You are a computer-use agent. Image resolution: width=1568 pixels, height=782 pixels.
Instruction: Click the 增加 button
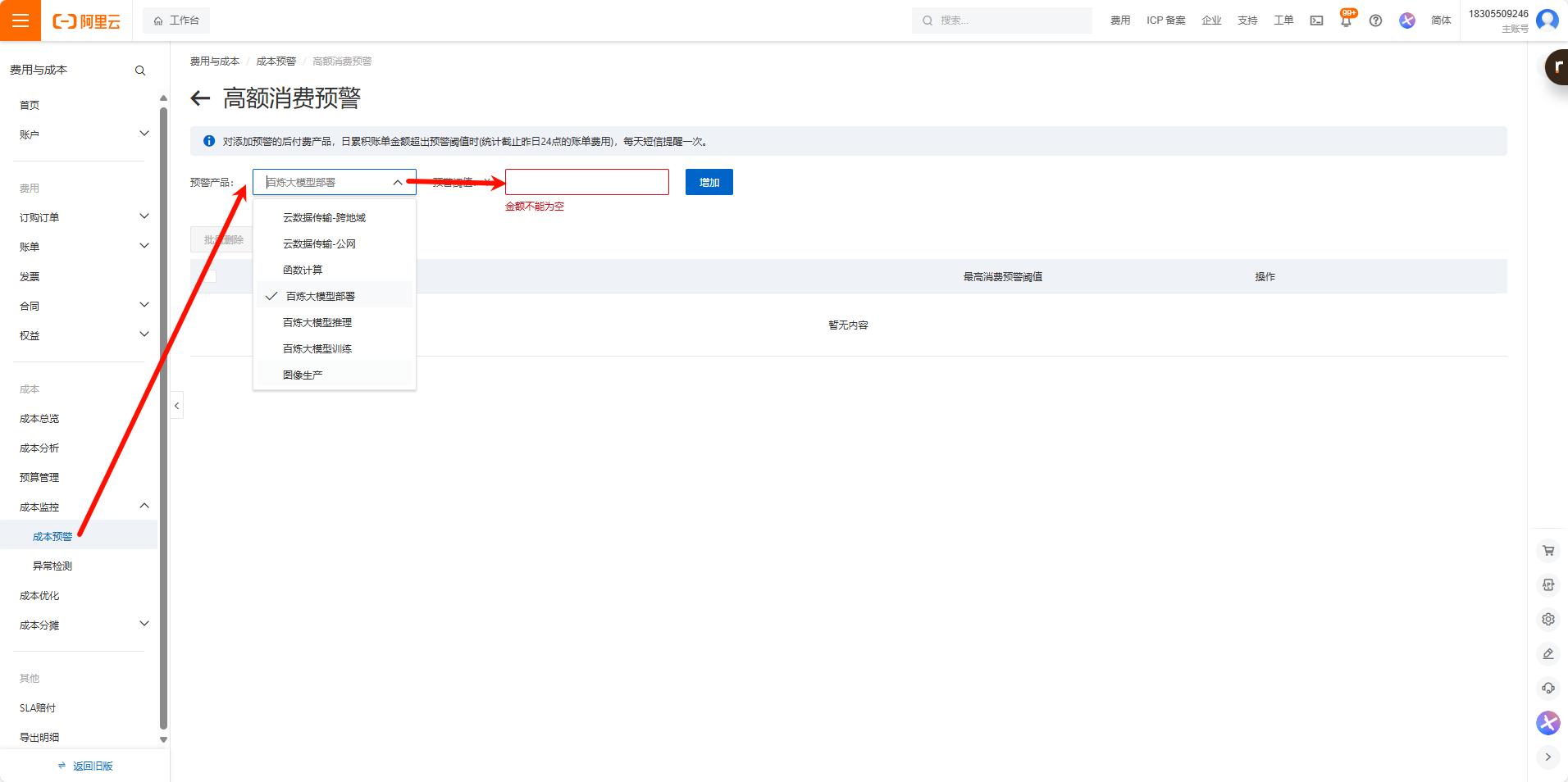(709, 182)
